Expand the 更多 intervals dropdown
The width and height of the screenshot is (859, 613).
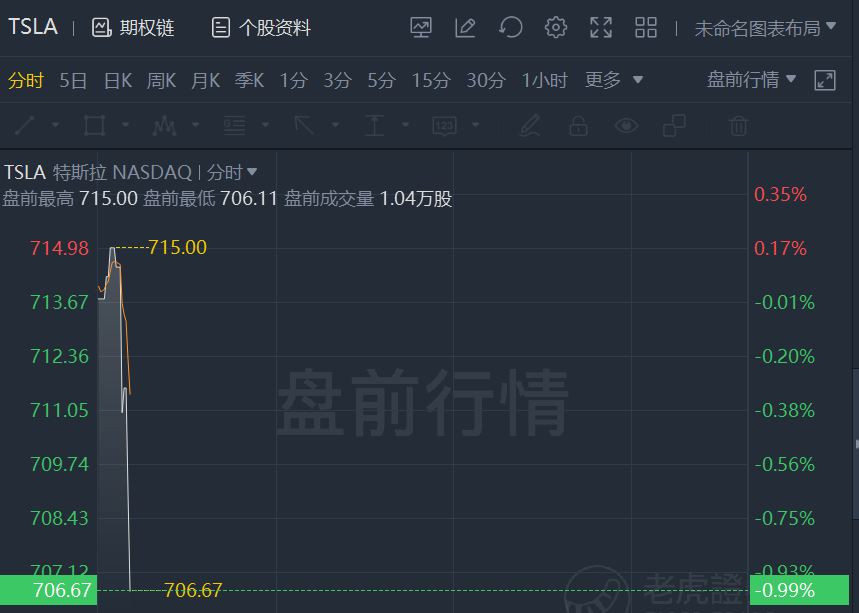tap(614, 80)
